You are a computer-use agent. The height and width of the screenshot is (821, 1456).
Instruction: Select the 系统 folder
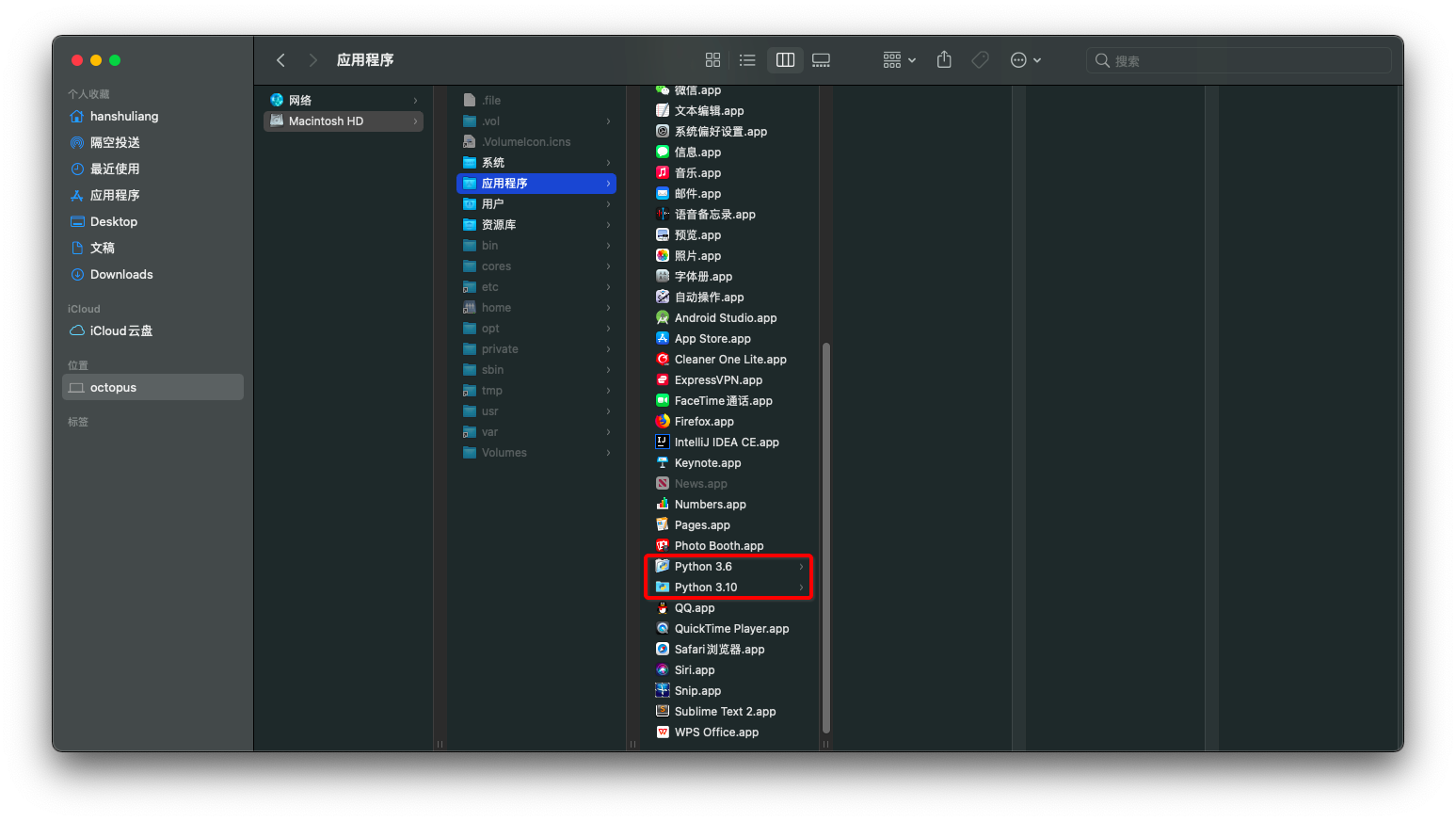point(536,163)
